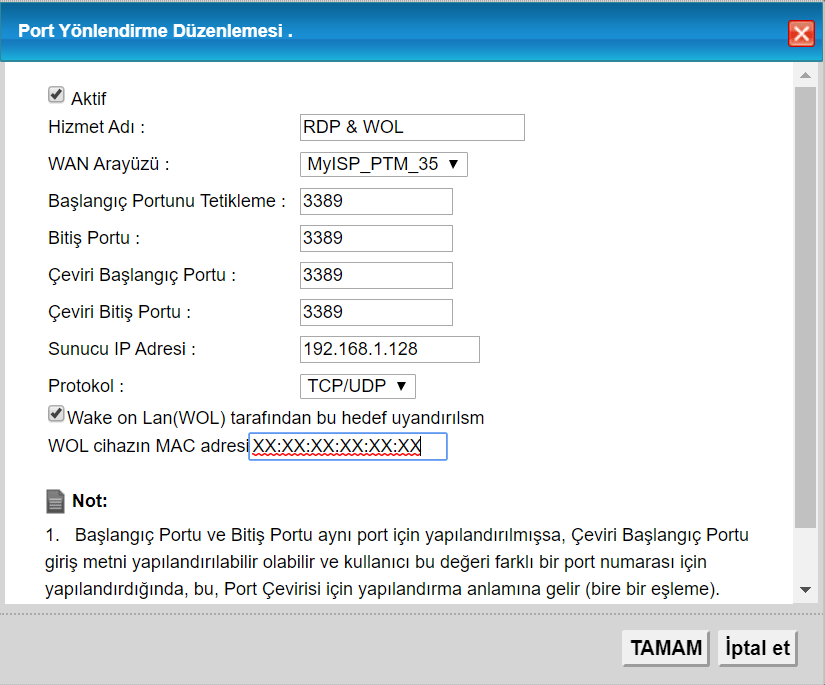The width and height of the screenshot is (825, 685).
Task: Click the Hizmet Adı text field
Action: click(x=412, y=127)
